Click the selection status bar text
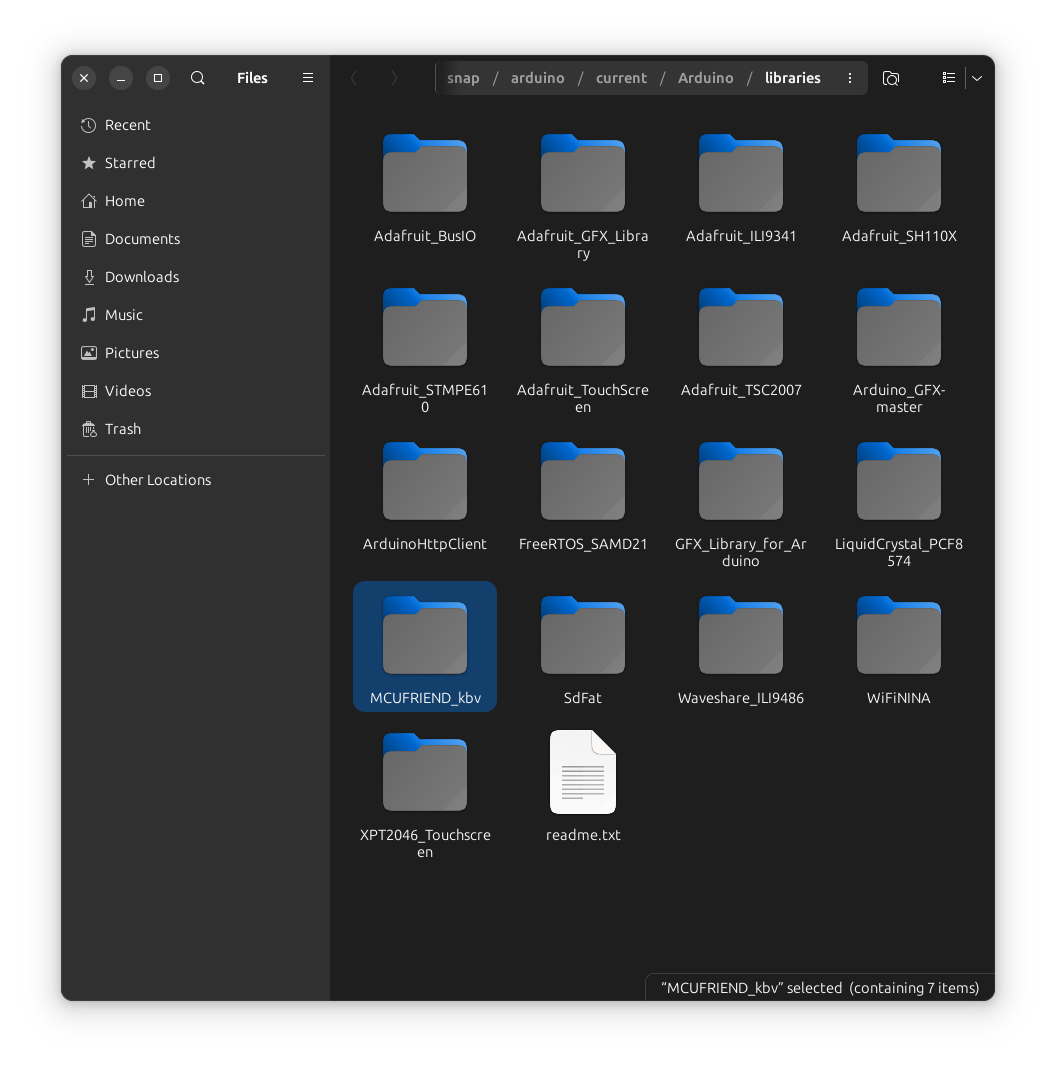The height and width of the screenshot is (1068, 1056). [820, 988]
